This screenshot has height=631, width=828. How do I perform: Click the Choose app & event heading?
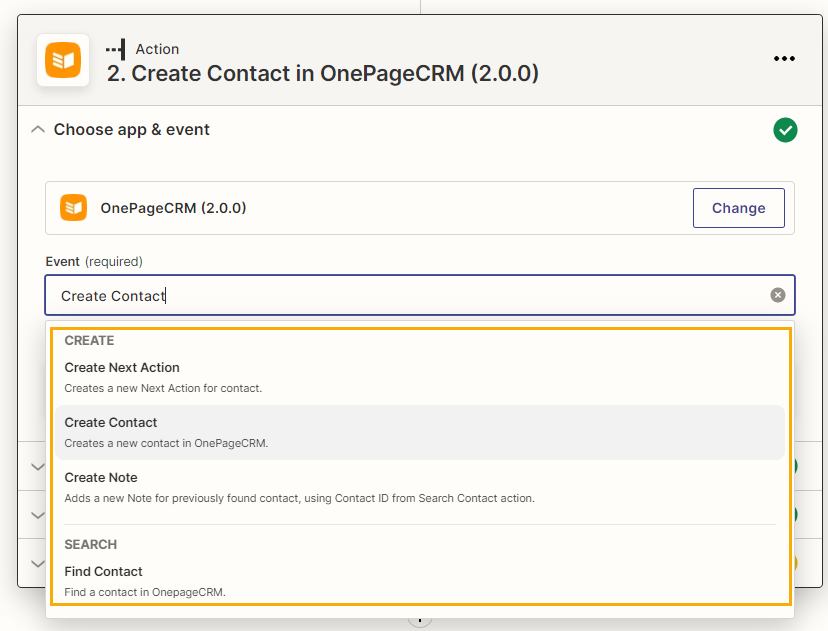point(131,129)
